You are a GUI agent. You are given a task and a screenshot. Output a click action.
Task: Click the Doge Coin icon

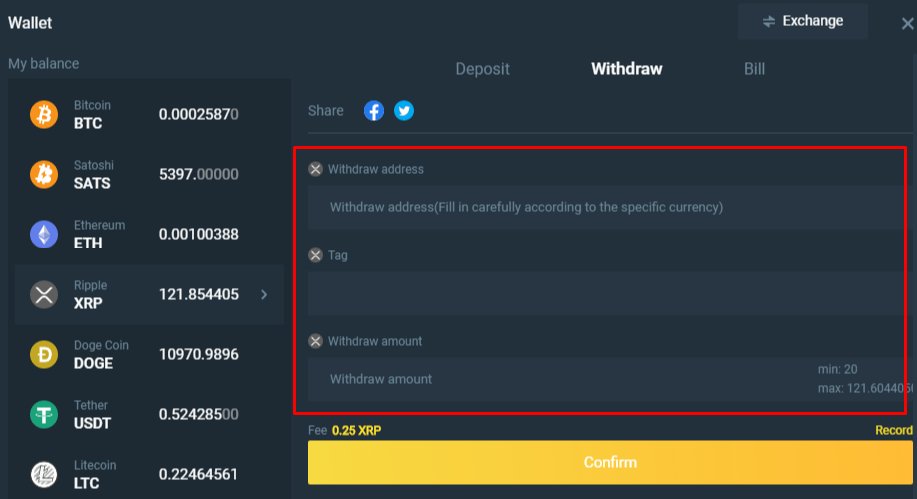point(44,354)
